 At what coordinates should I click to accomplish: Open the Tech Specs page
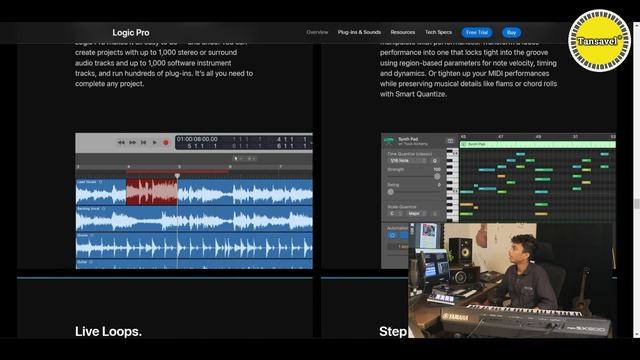point(438,32)
